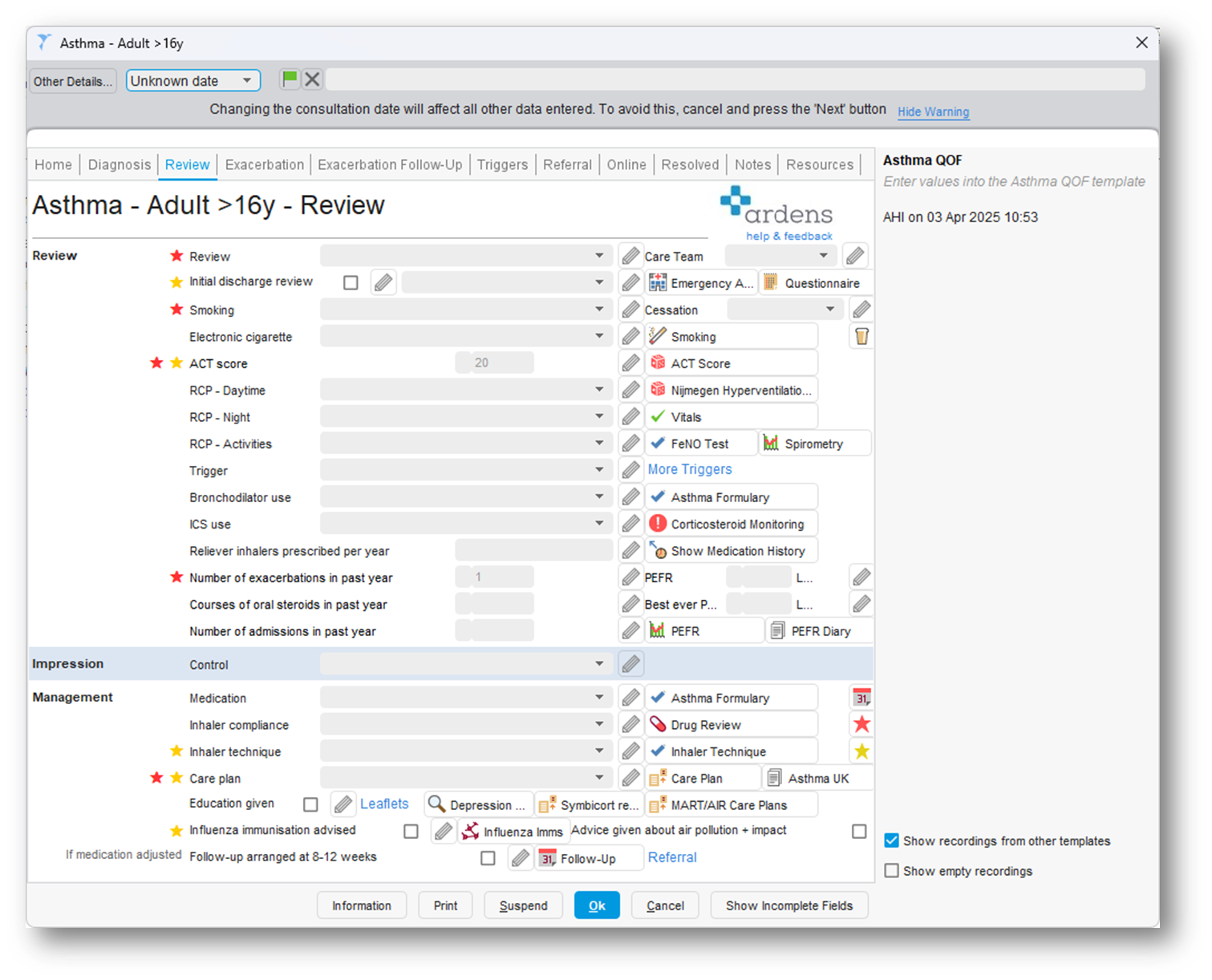Viewport: 1212px width, 980px height.
Task: Open the Unknown date dropdown
Action: click(x=193, y=80)
